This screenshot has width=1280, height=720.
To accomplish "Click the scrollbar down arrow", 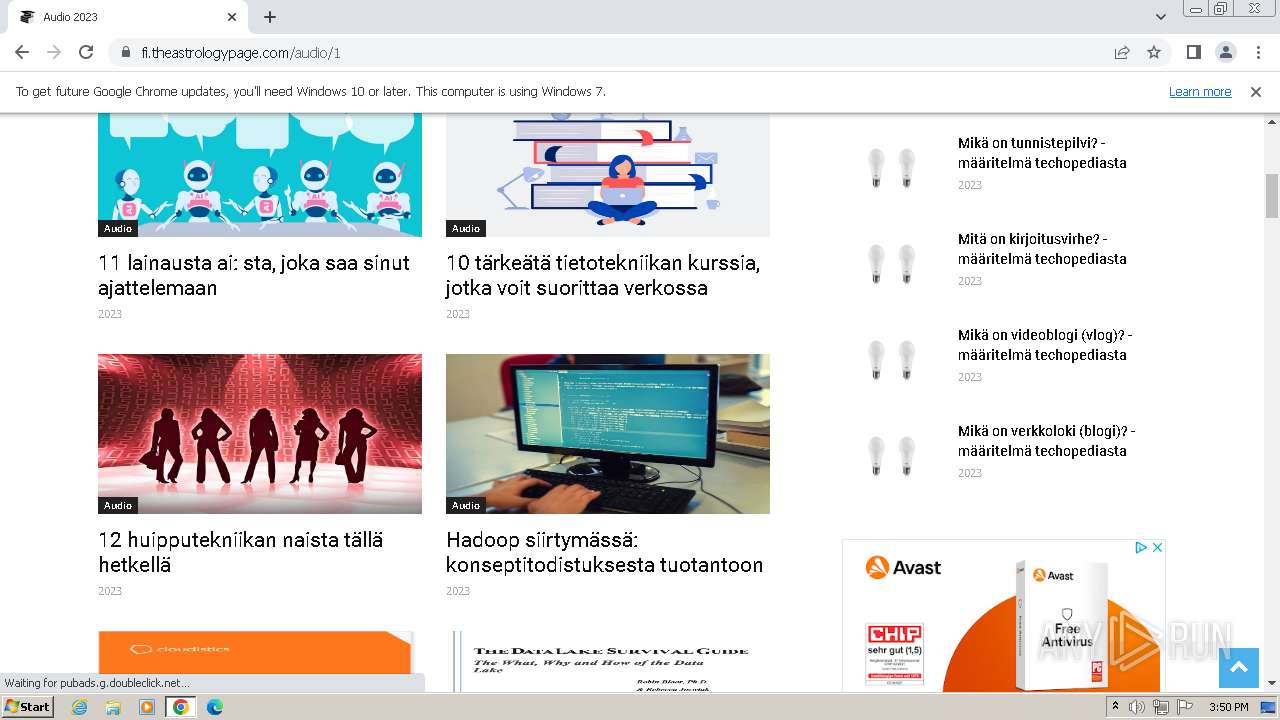I will pyautogui.click(x=1272, y=683).
